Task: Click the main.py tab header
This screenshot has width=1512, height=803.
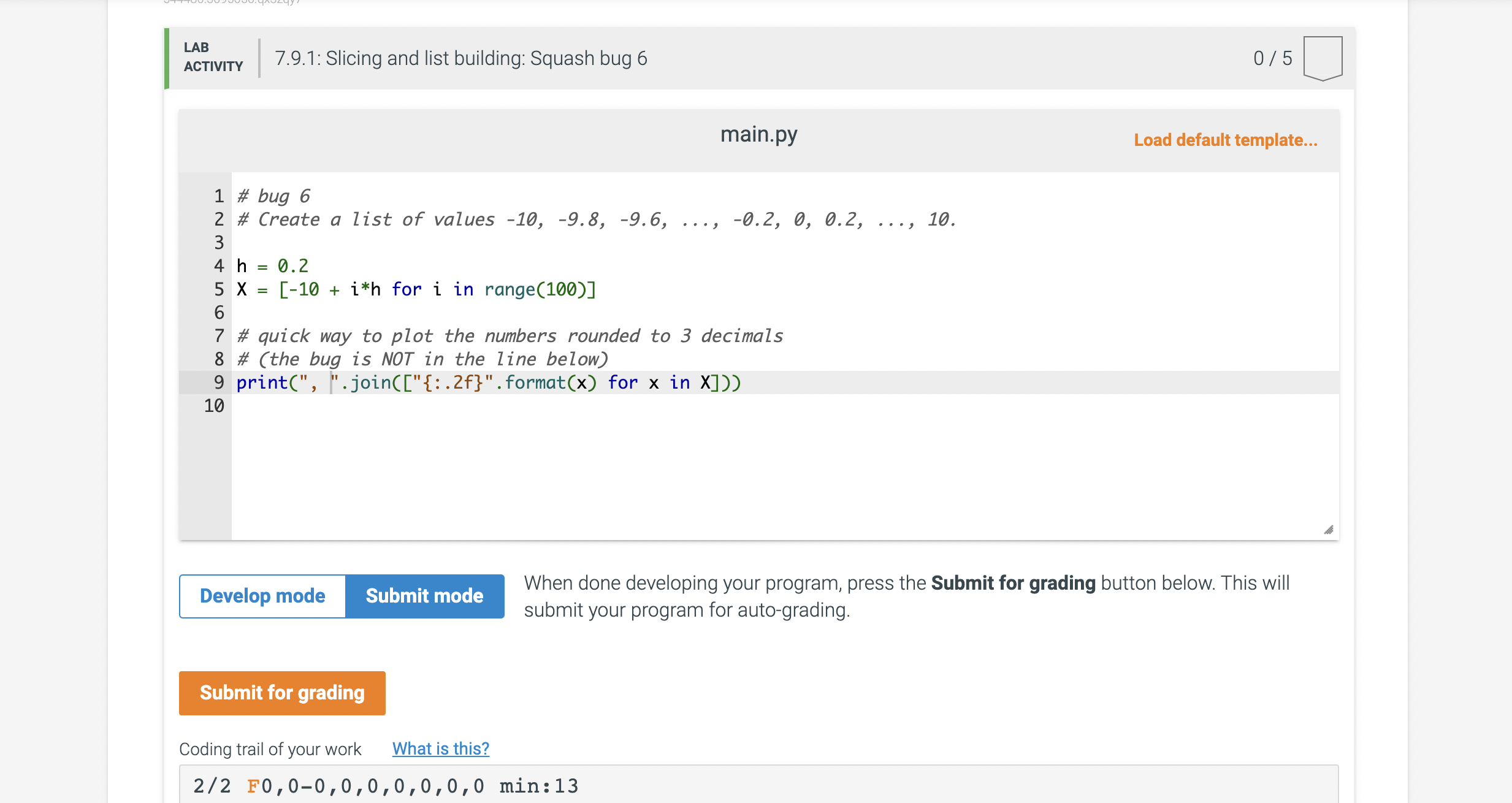Action: pyautogui.click(x=759, y=134)
